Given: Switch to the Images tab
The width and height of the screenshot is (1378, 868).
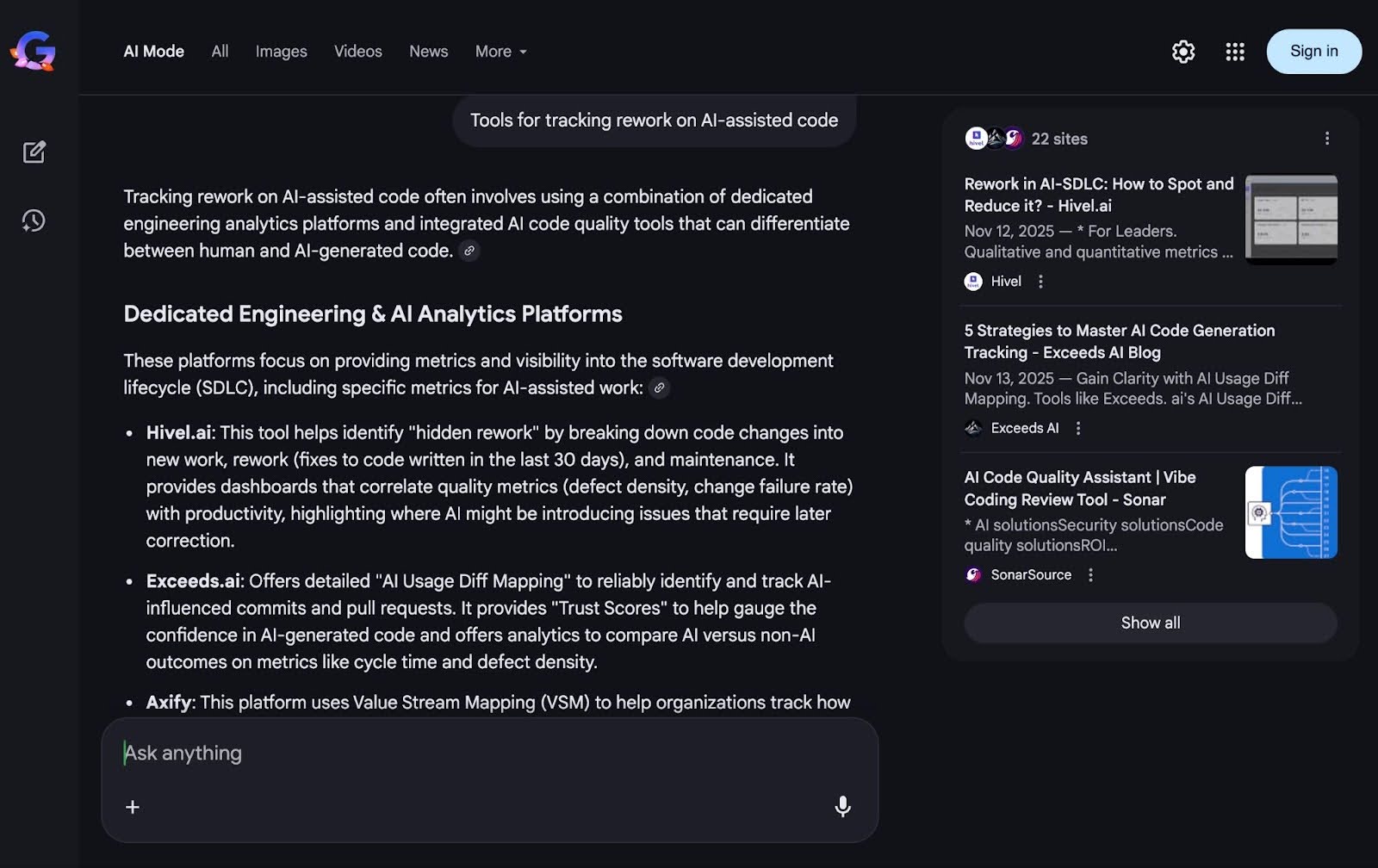Looking at the screenshot, I should pos(281,52).
